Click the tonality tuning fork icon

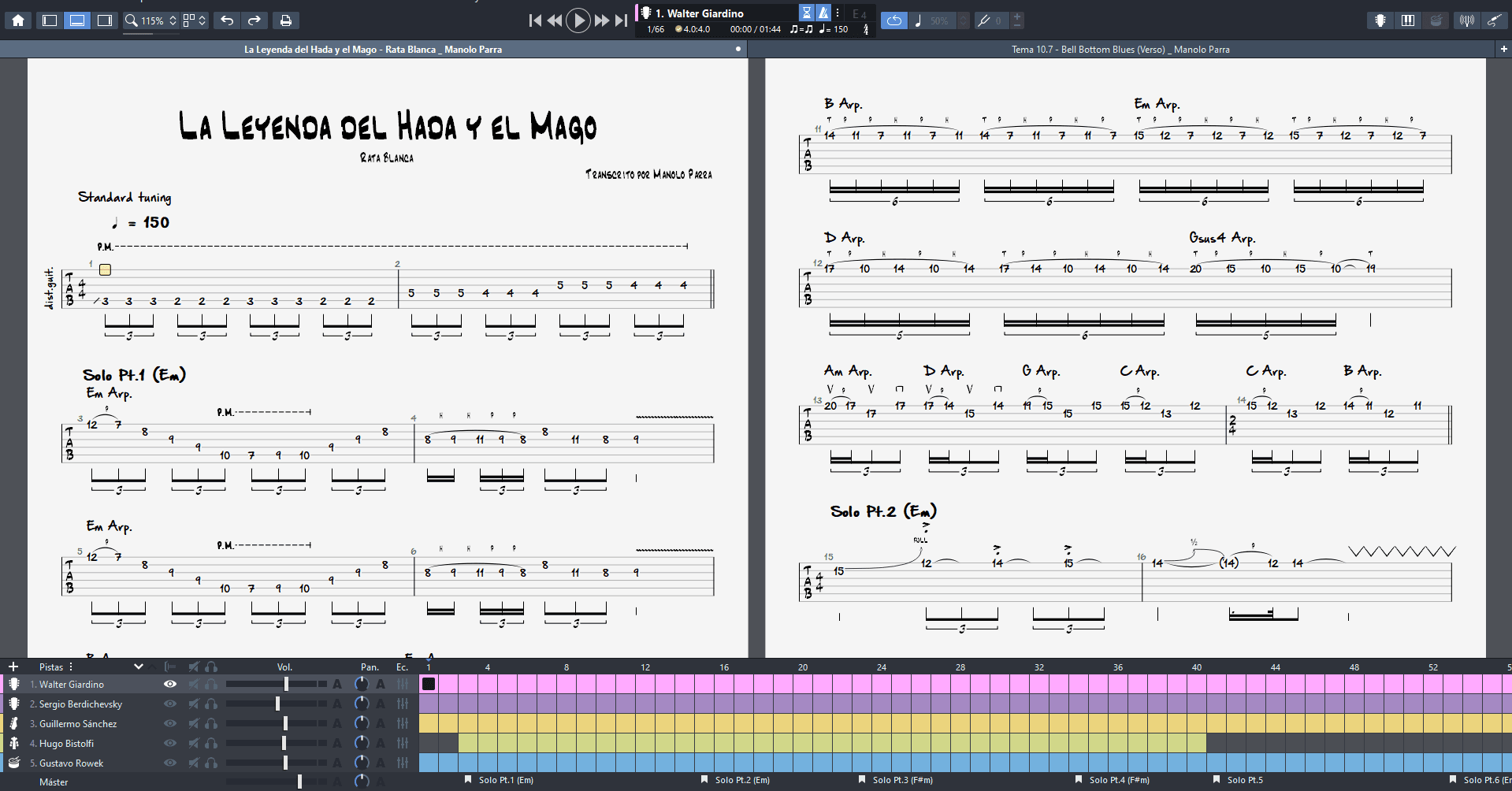pyautogui.click(x=983, y=20)
